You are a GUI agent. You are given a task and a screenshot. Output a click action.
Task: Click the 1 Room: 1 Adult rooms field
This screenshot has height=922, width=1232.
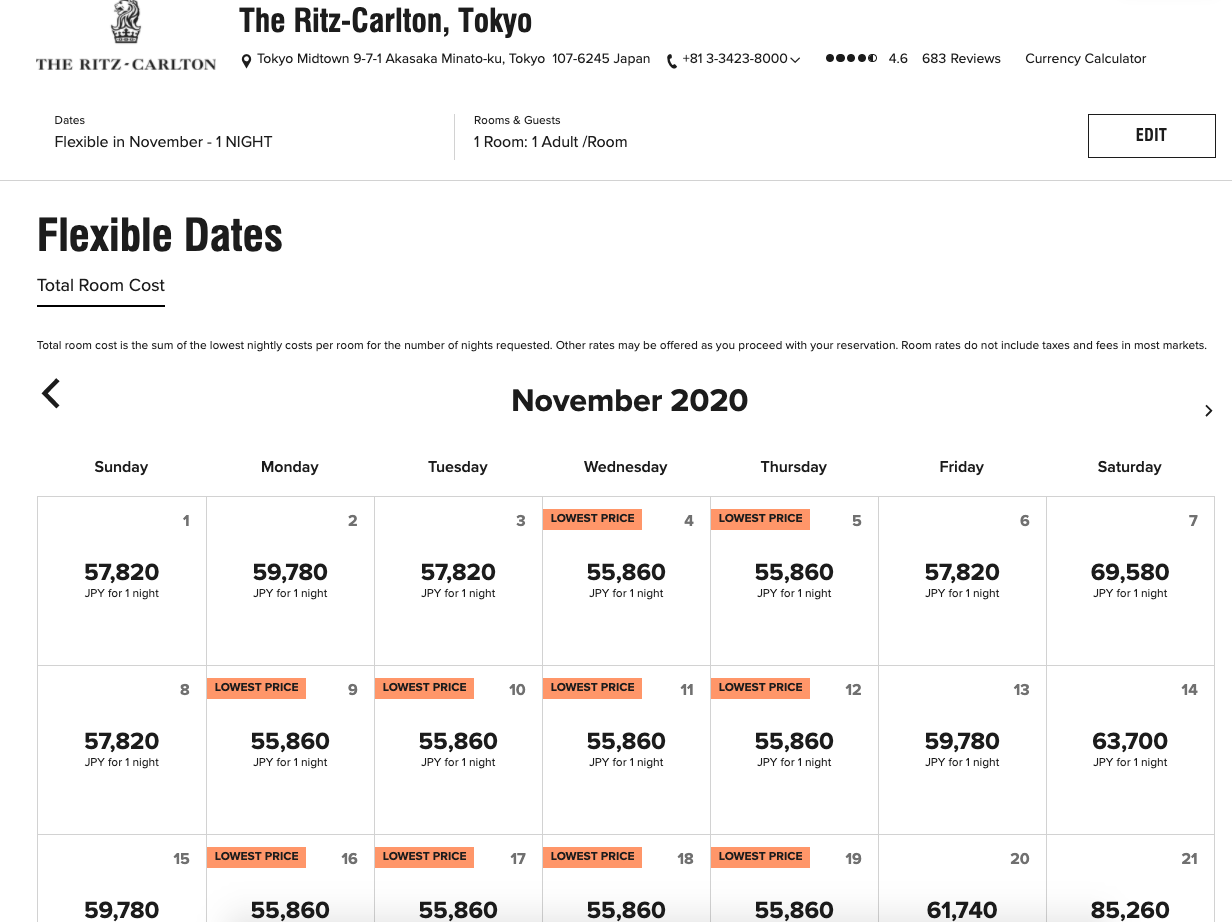coord(550,142)
